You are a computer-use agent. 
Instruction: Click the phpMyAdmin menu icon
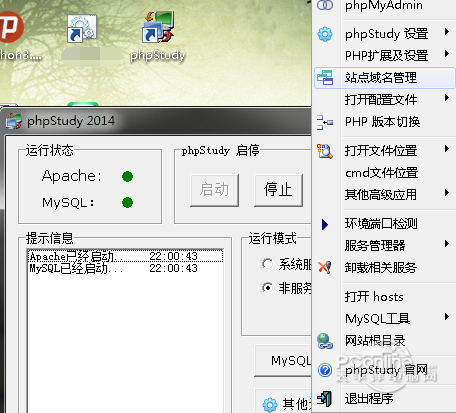click(x=325, y=5)
